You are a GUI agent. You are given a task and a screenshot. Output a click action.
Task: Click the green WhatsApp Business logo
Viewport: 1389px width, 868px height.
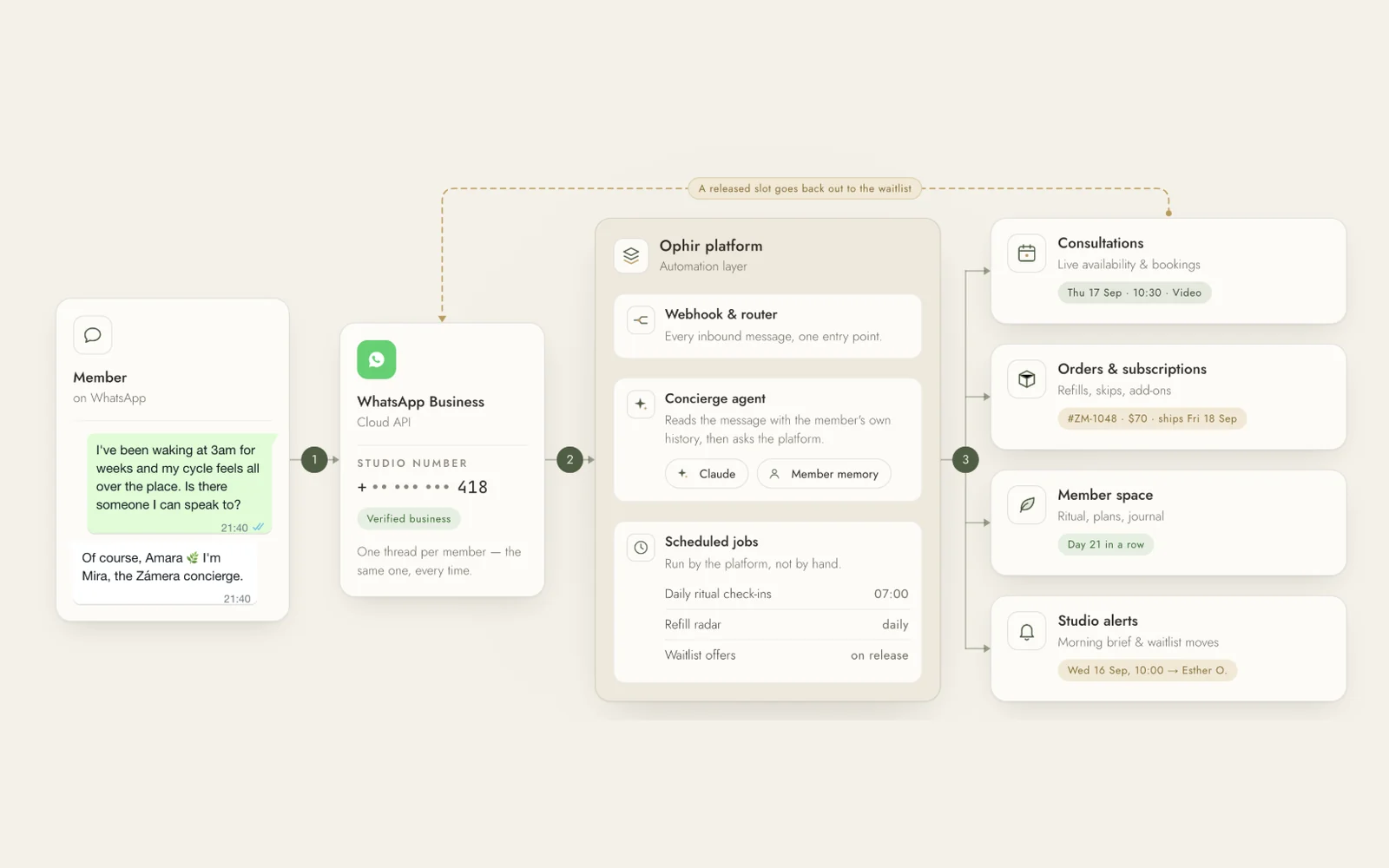tap(377, 359)
